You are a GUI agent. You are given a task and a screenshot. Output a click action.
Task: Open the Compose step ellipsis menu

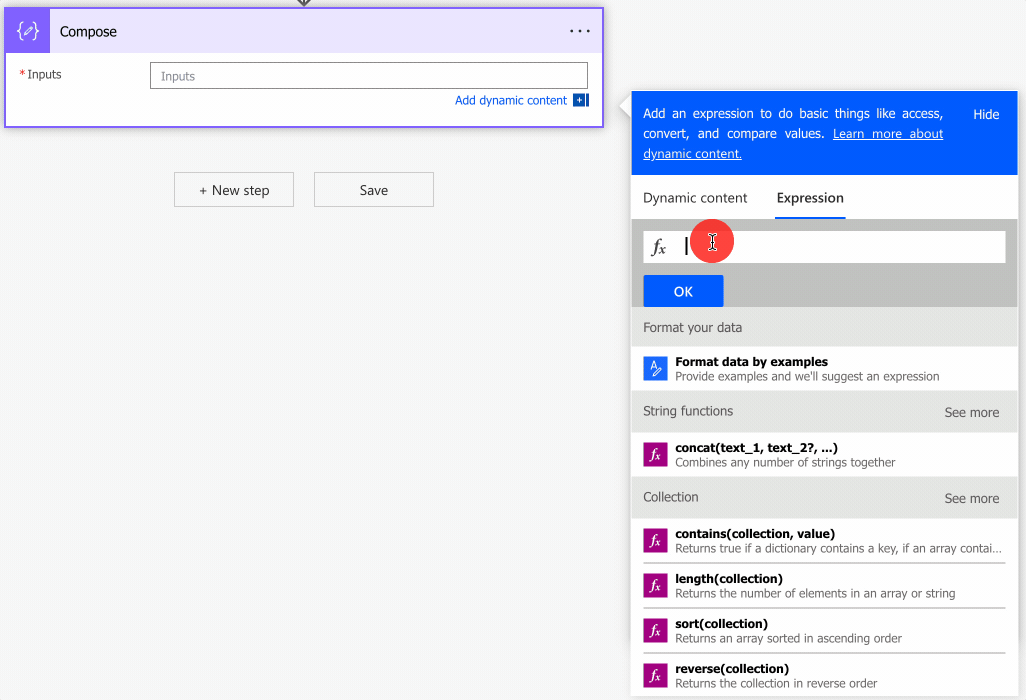[x=580, y=31]
